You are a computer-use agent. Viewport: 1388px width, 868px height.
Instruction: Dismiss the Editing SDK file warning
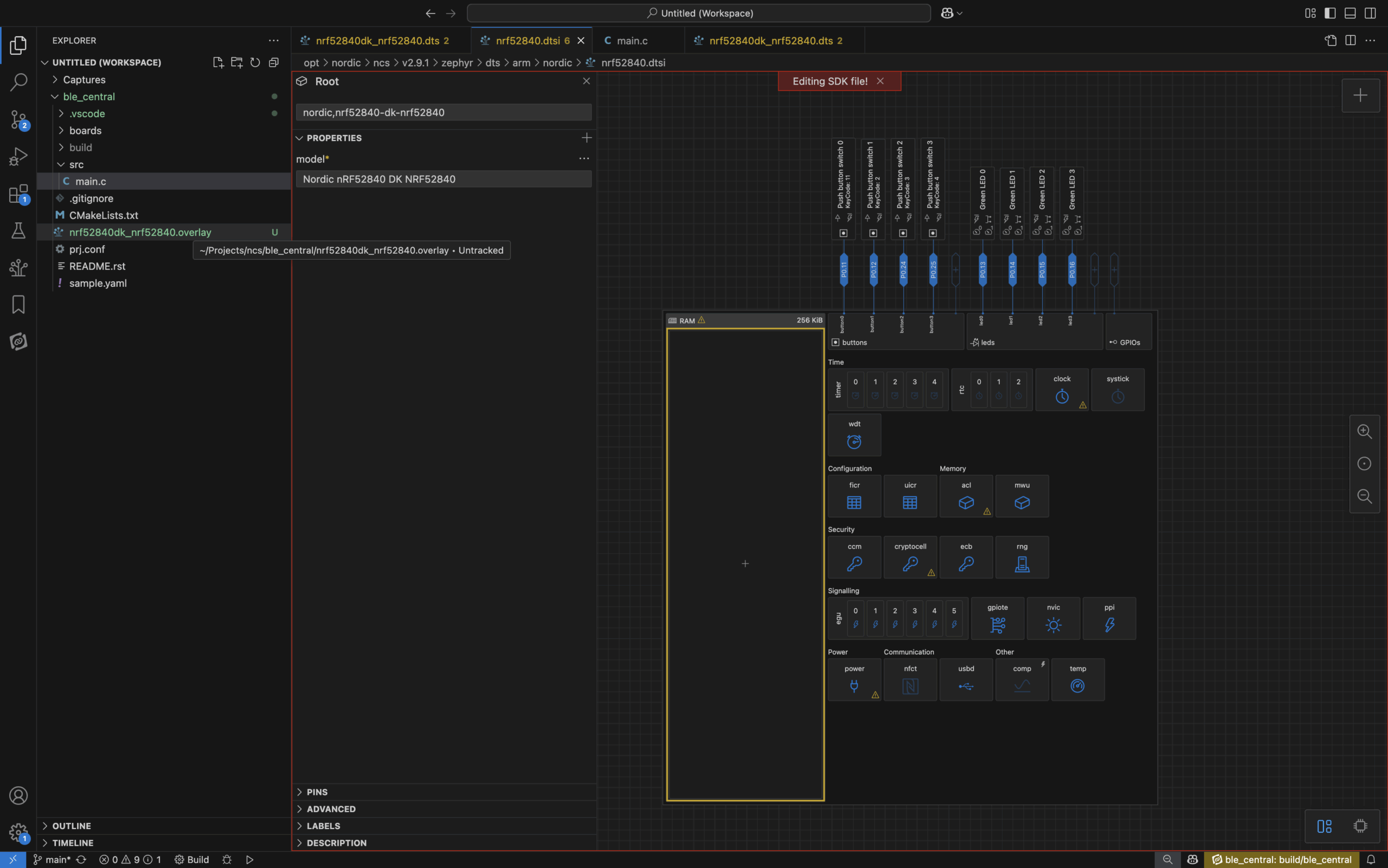pos(879,81)
